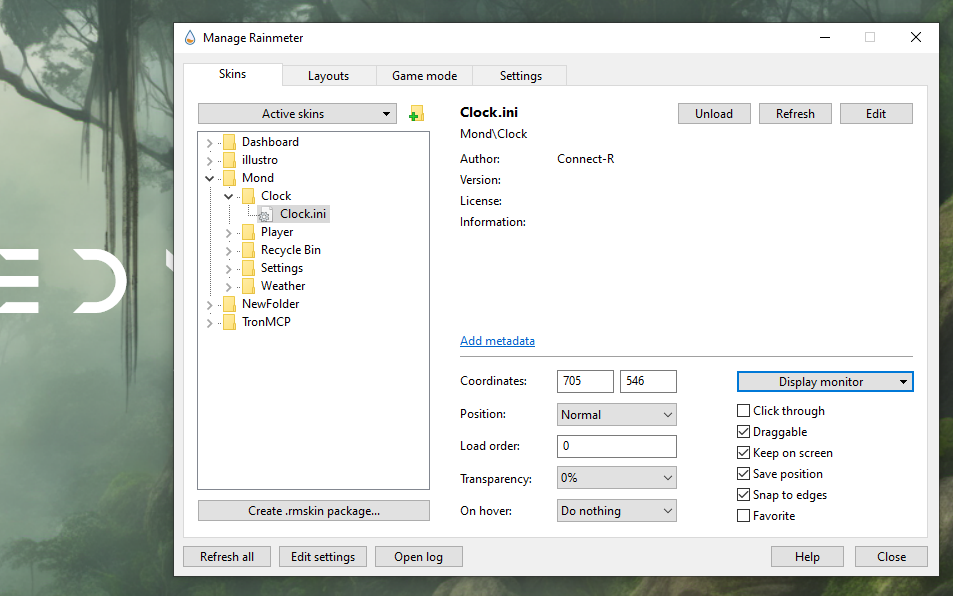Select the Clock.ini skin file icon

point(264,214)
